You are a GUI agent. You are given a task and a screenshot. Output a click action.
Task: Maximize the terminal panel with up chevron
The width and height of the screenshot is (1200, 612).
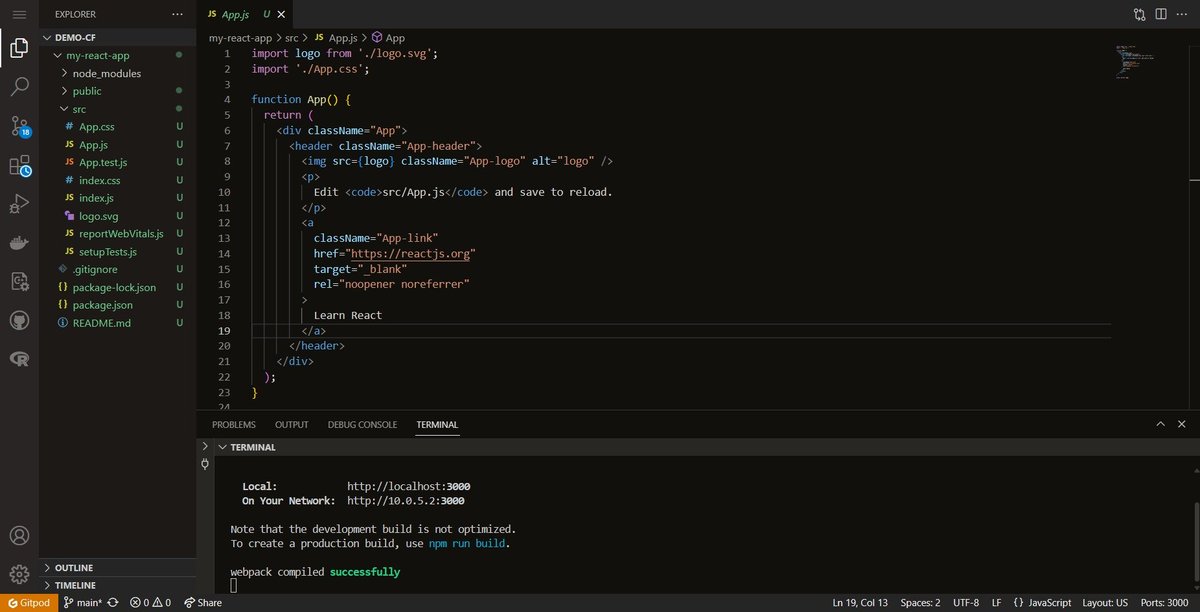(1161, 424)
